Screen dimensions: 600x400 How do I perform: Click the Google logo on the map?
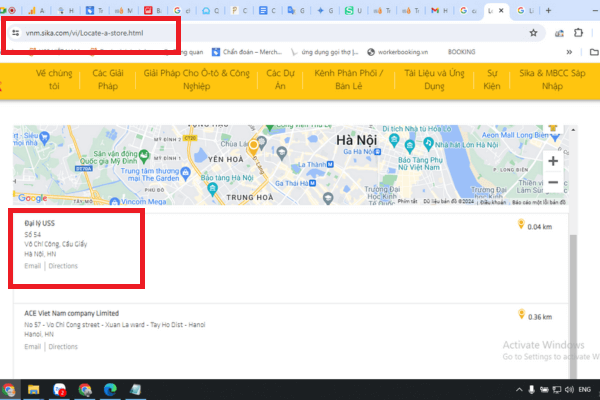[33, 198]
